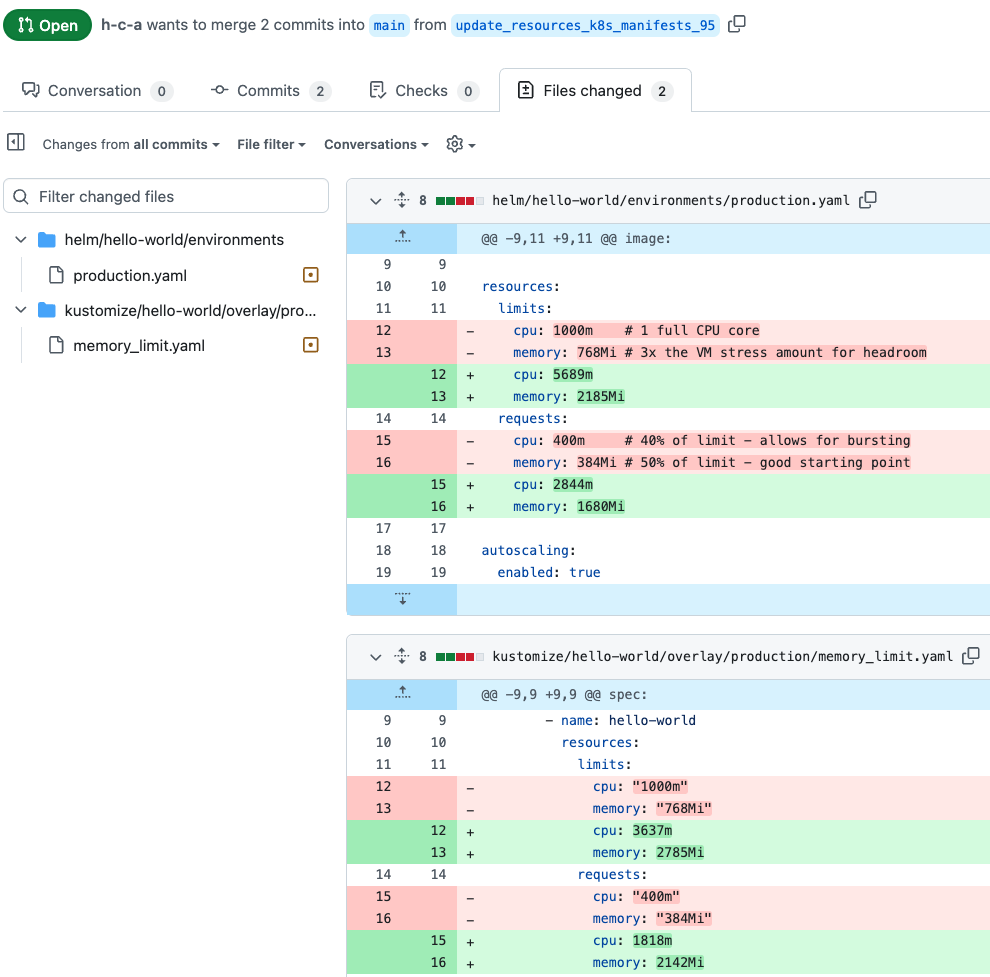
Task: Click the green Open pull request badge
Action: tap(47, 25)
